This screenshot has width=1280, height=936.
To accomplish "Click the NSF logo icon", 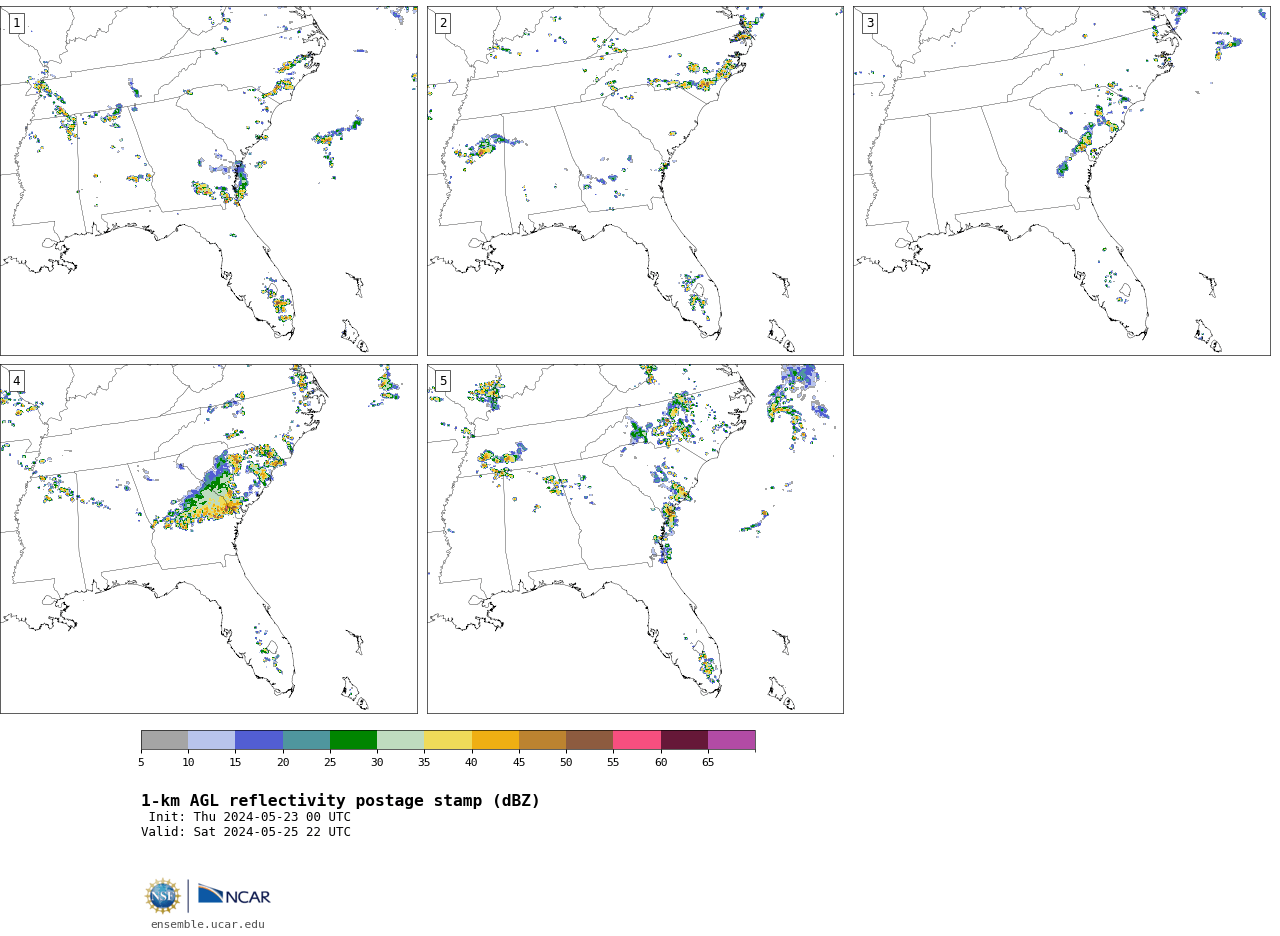I will point(163,896).
